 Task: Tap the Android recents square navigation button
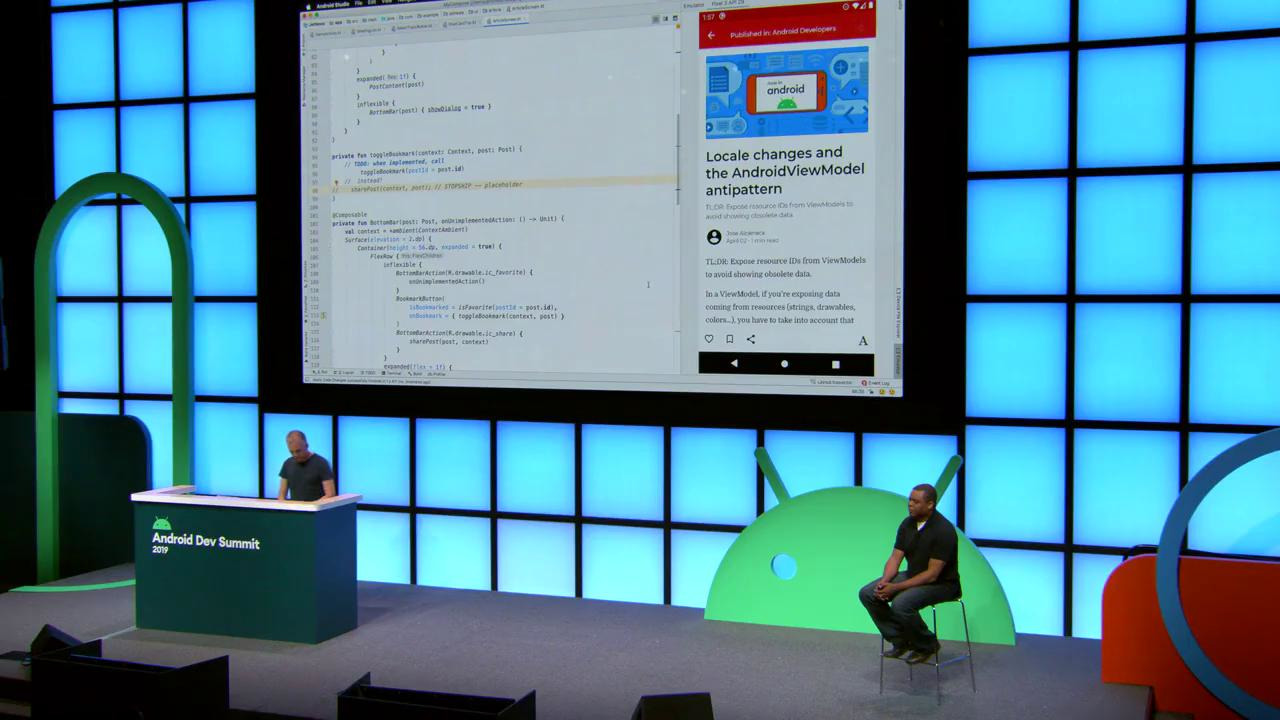(x=836, y=365)
